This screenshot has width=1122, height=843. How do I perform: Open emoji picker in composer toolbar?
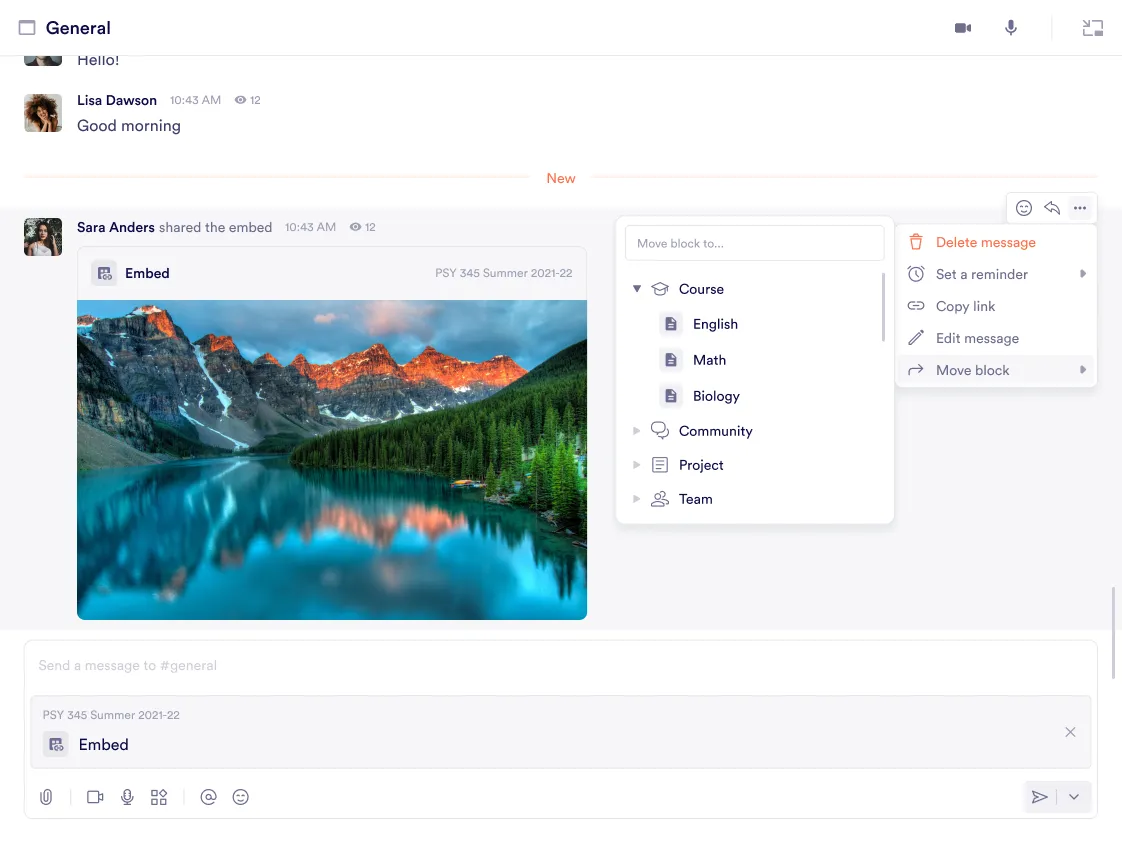240,797
